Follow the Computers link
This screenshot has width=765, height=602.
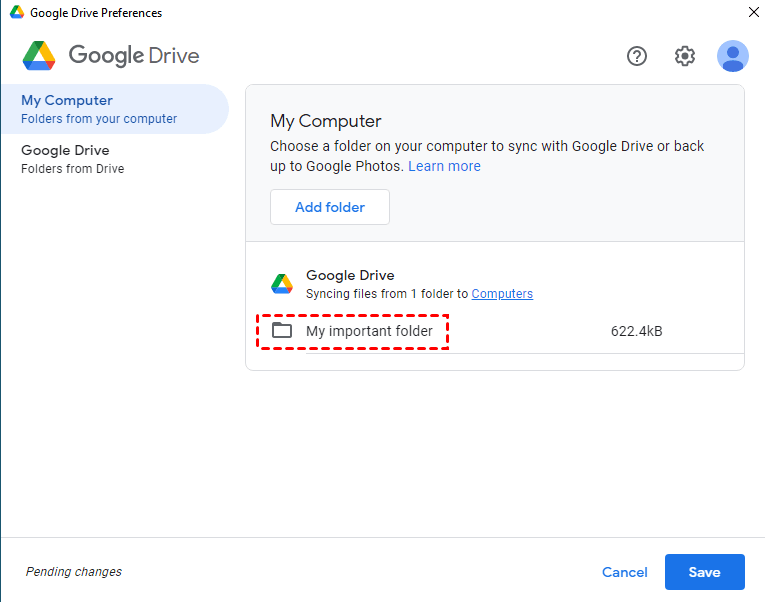coord(502,294)
